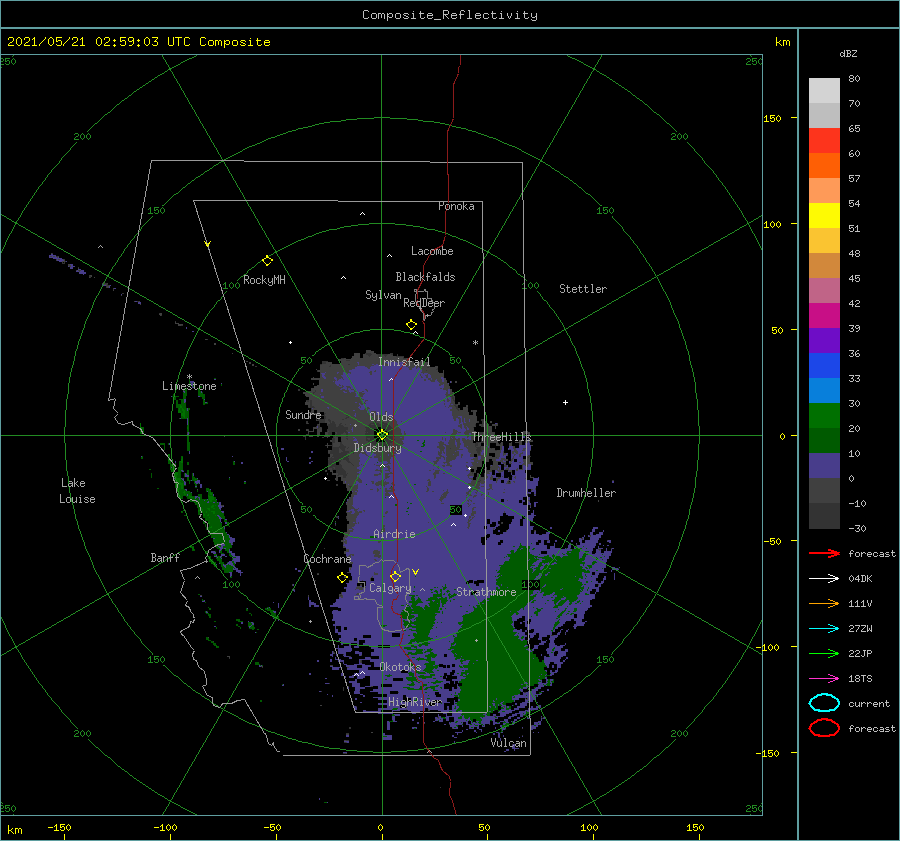Click the cyan 'current' ellipse in legend

(824, 703)
